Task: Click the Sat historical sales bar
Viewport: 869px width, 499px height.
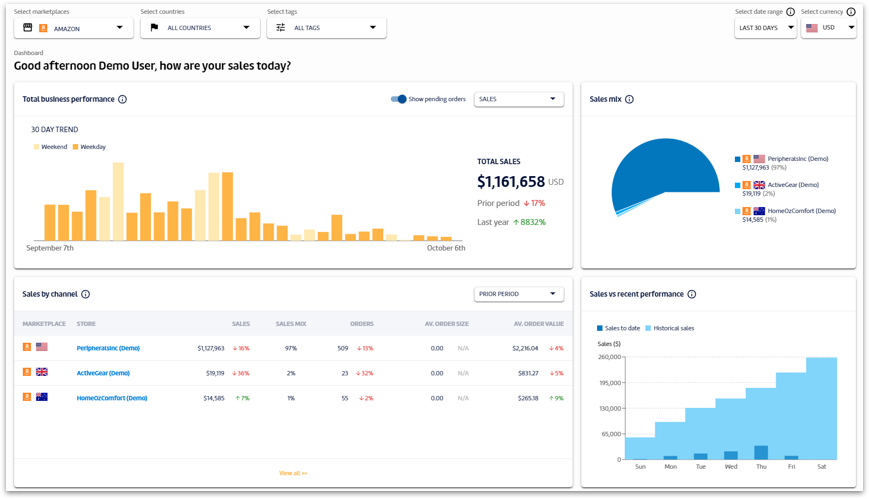Action: (821, 409)
